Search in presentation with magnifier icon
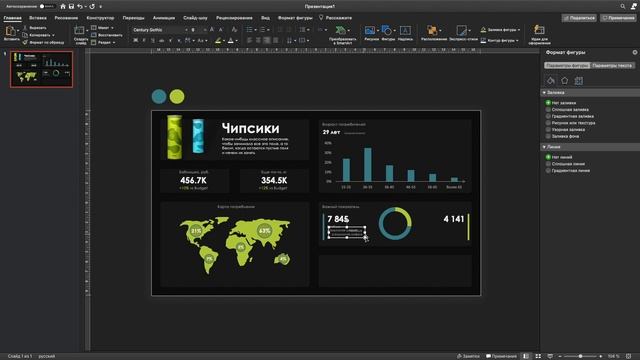Screen dimensions: 640x360 point(622,7)
